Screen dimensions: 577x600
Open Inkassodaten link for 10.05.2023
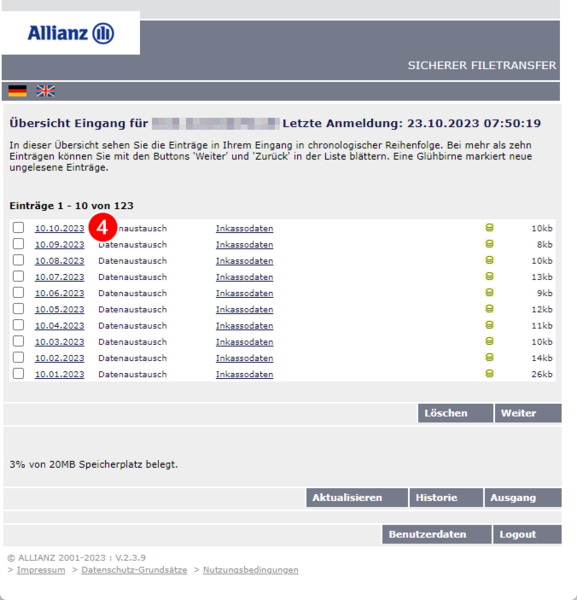point(244,309)
